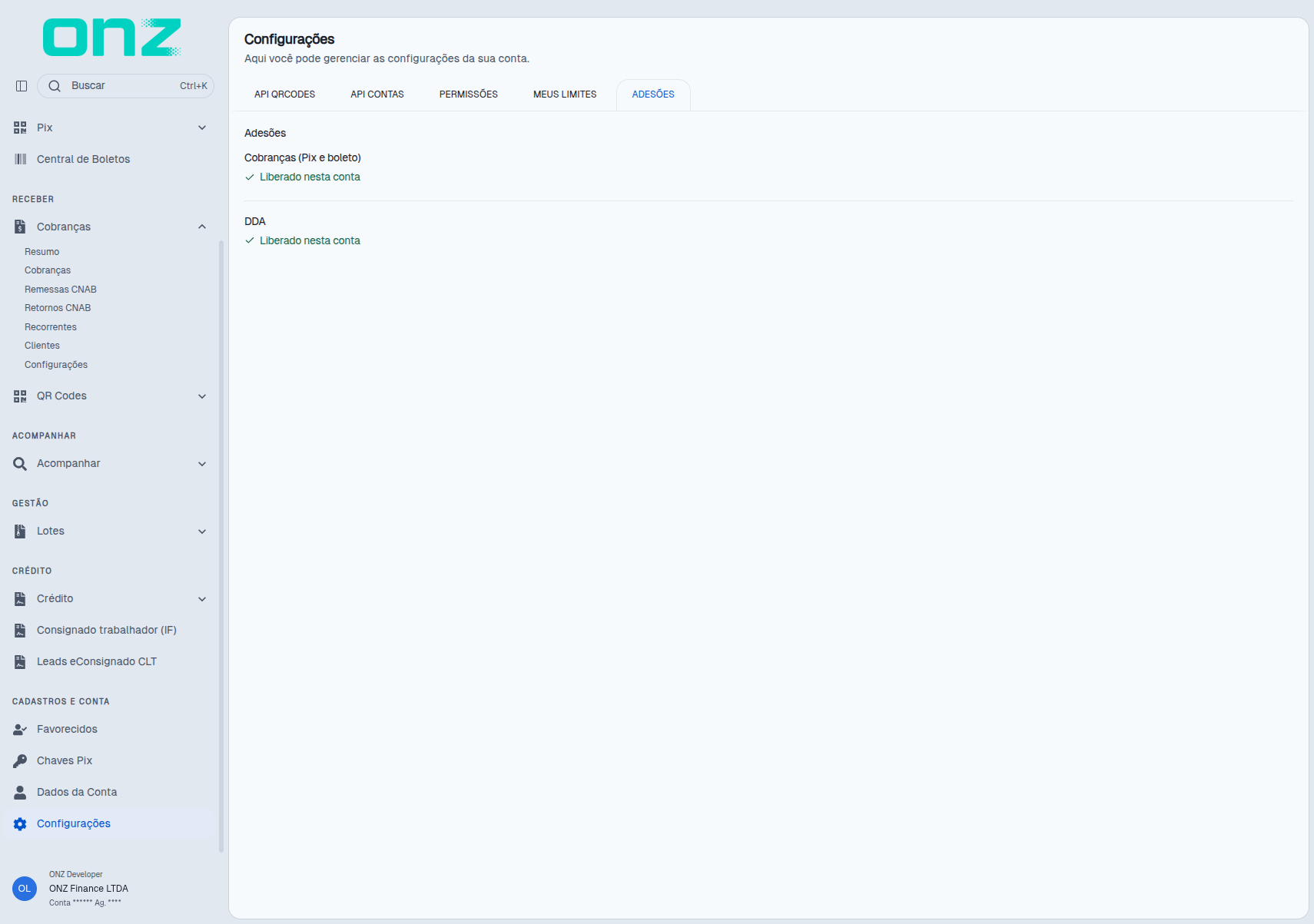Select the ADESÕES tab
The width and height of the screenshot is (1314, 924).
point(653,94)
